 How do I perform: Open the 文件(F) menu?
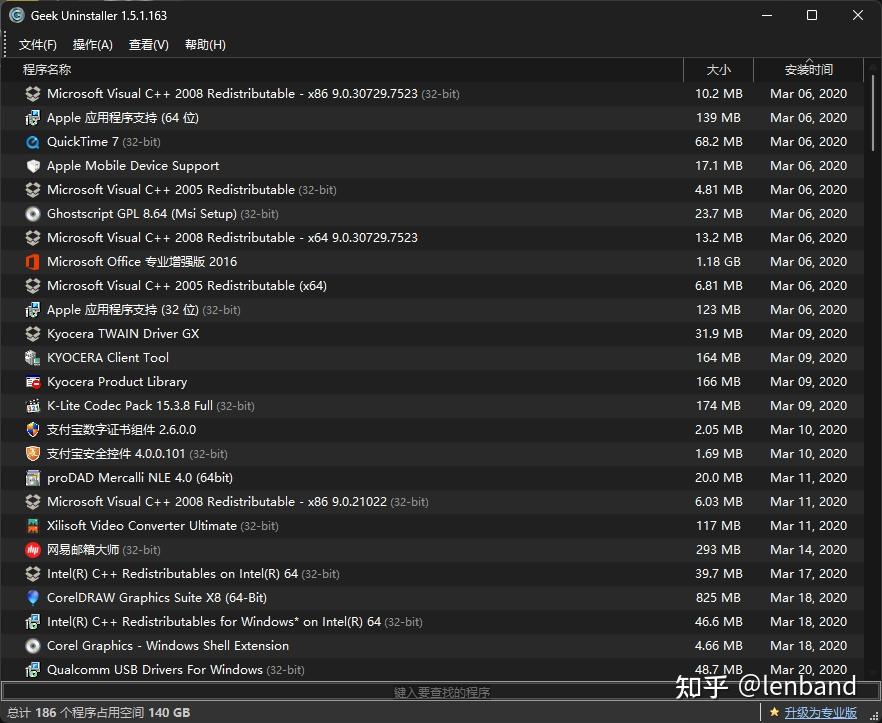click(38, 45)
